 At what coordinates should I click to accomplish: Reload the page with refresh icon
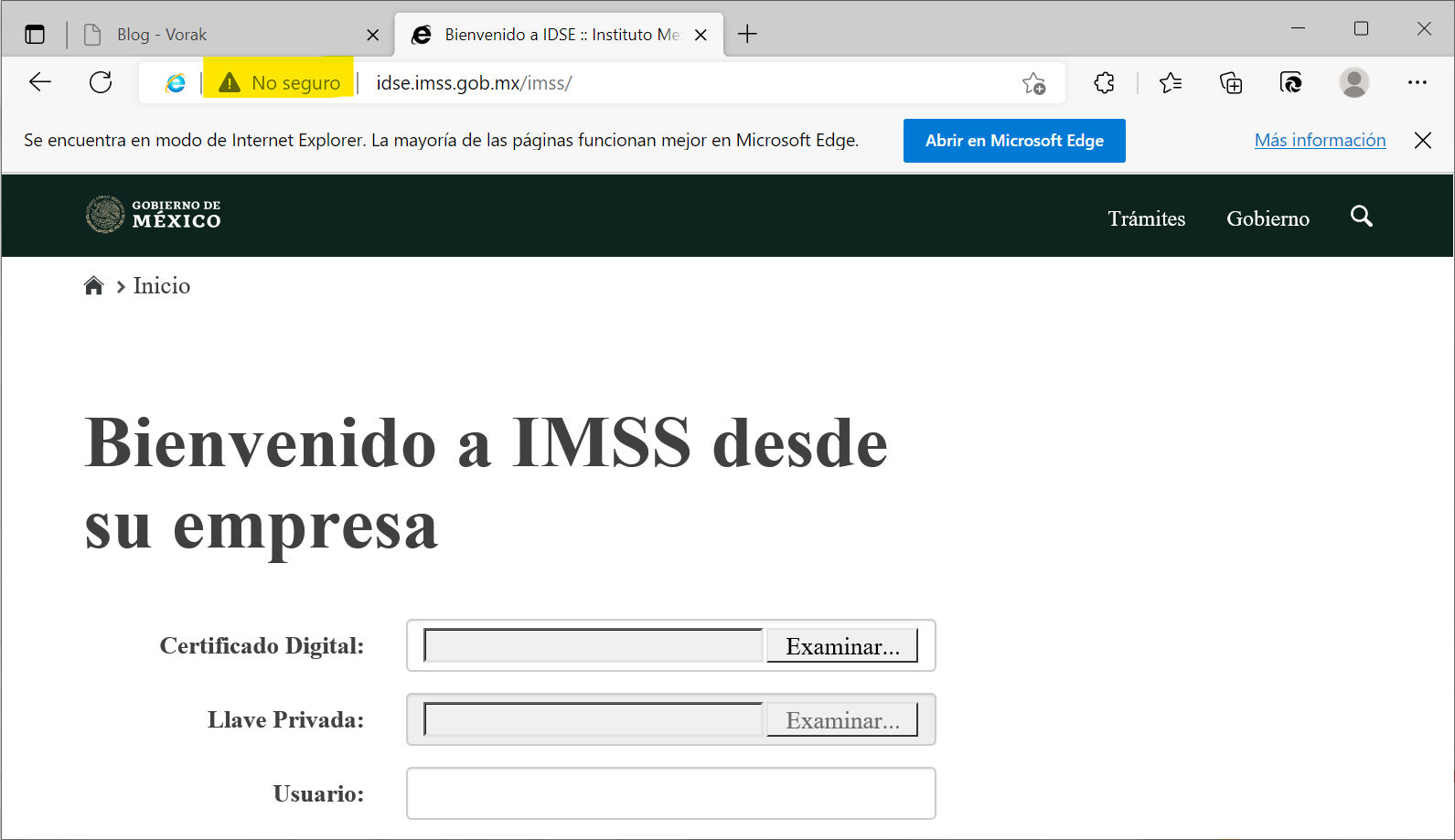click(x=101, y=82)
